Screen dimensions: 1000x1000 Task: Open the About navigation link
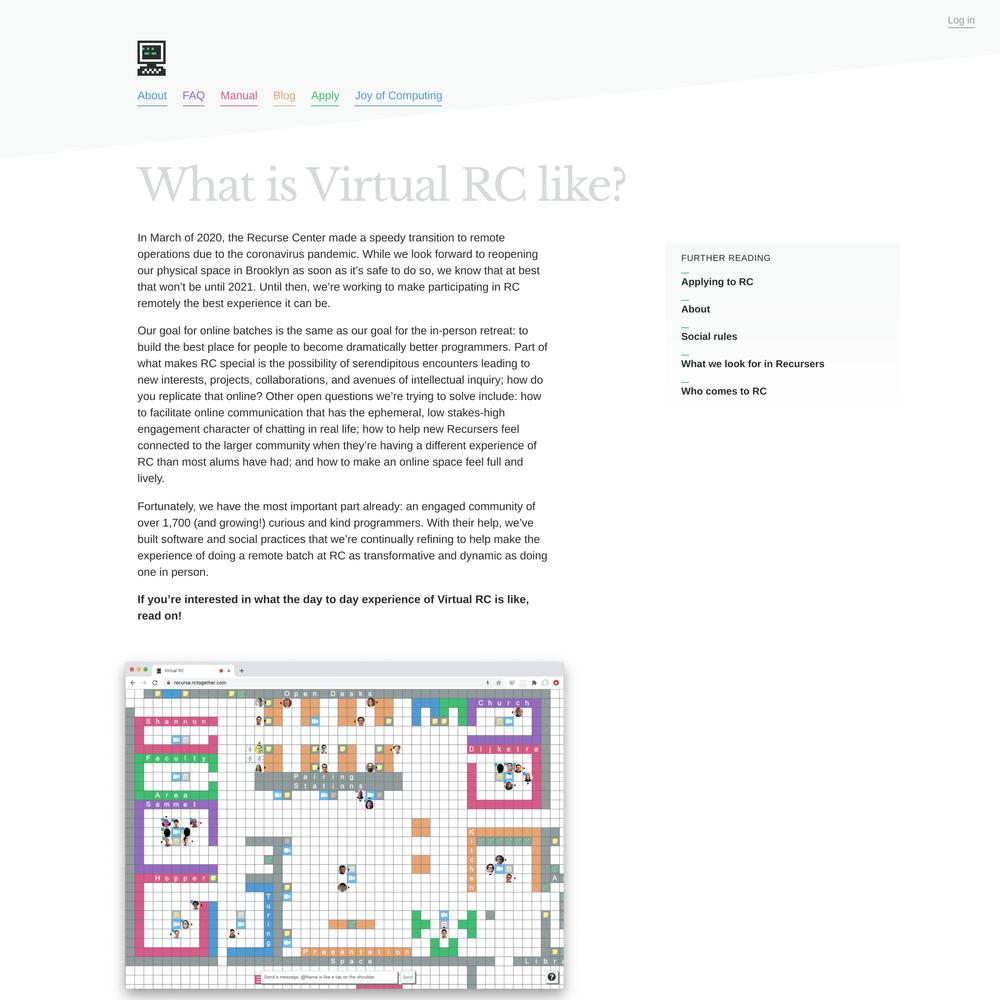coord(152,96)
